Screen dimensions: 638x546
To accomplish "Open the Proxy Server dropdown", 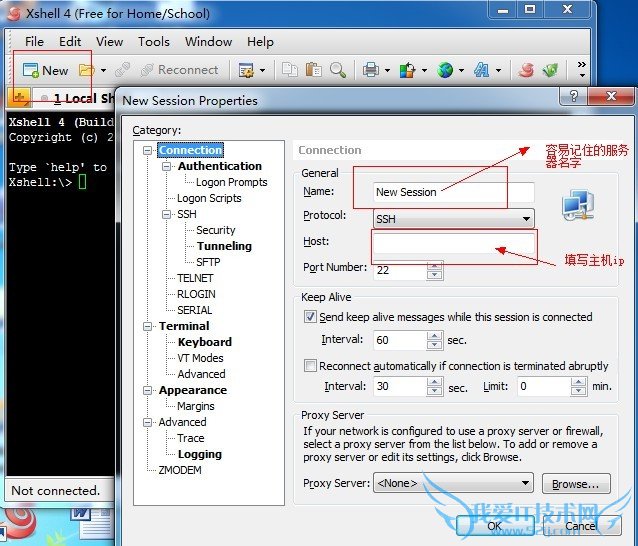I will coord(453,483).
